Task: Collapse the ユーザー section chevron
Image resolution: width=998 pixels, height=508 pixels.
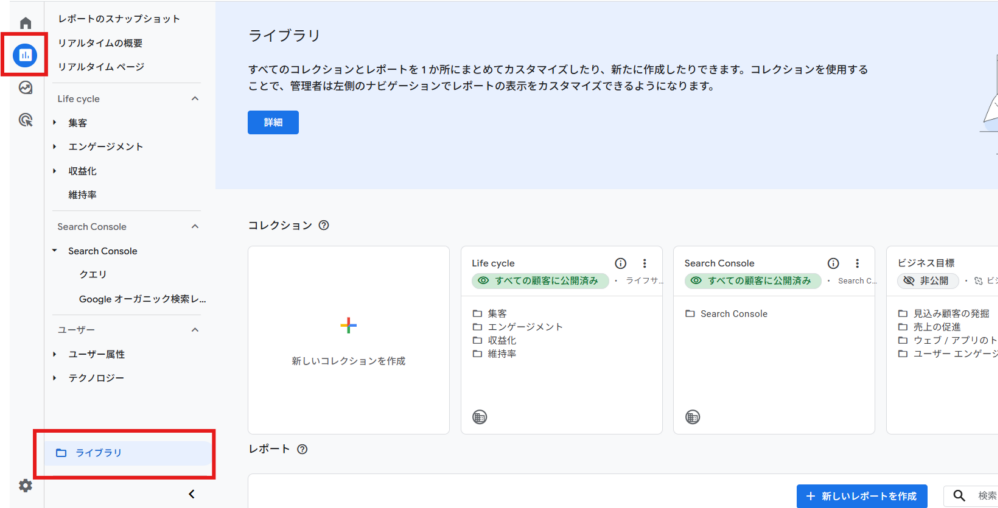Action: (x=195, y=330)
